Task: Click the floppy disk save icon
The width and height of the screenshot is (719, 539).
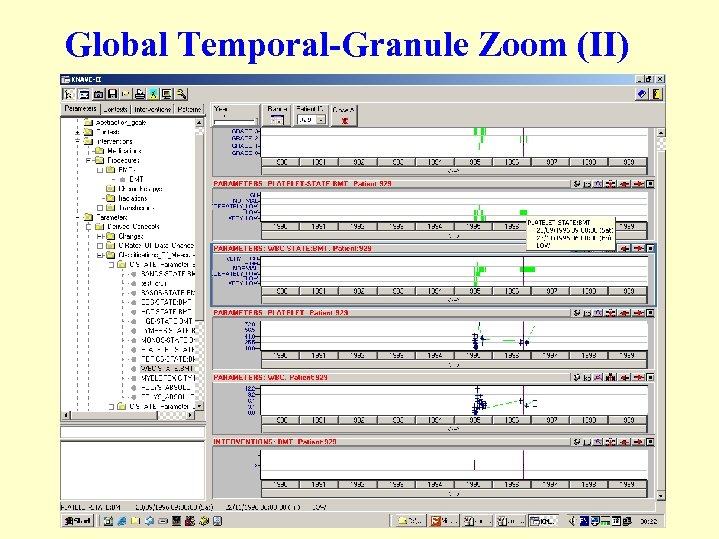Action: 112,94
